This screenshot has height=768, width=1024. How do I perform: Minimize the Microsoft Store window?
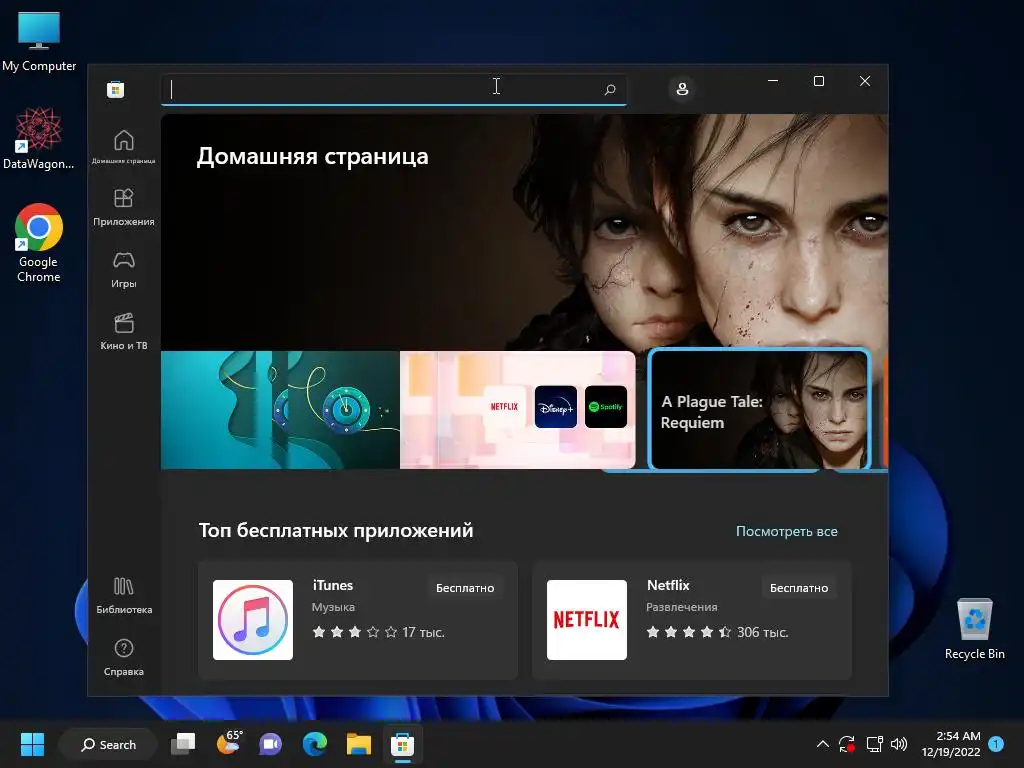(773, 81)
